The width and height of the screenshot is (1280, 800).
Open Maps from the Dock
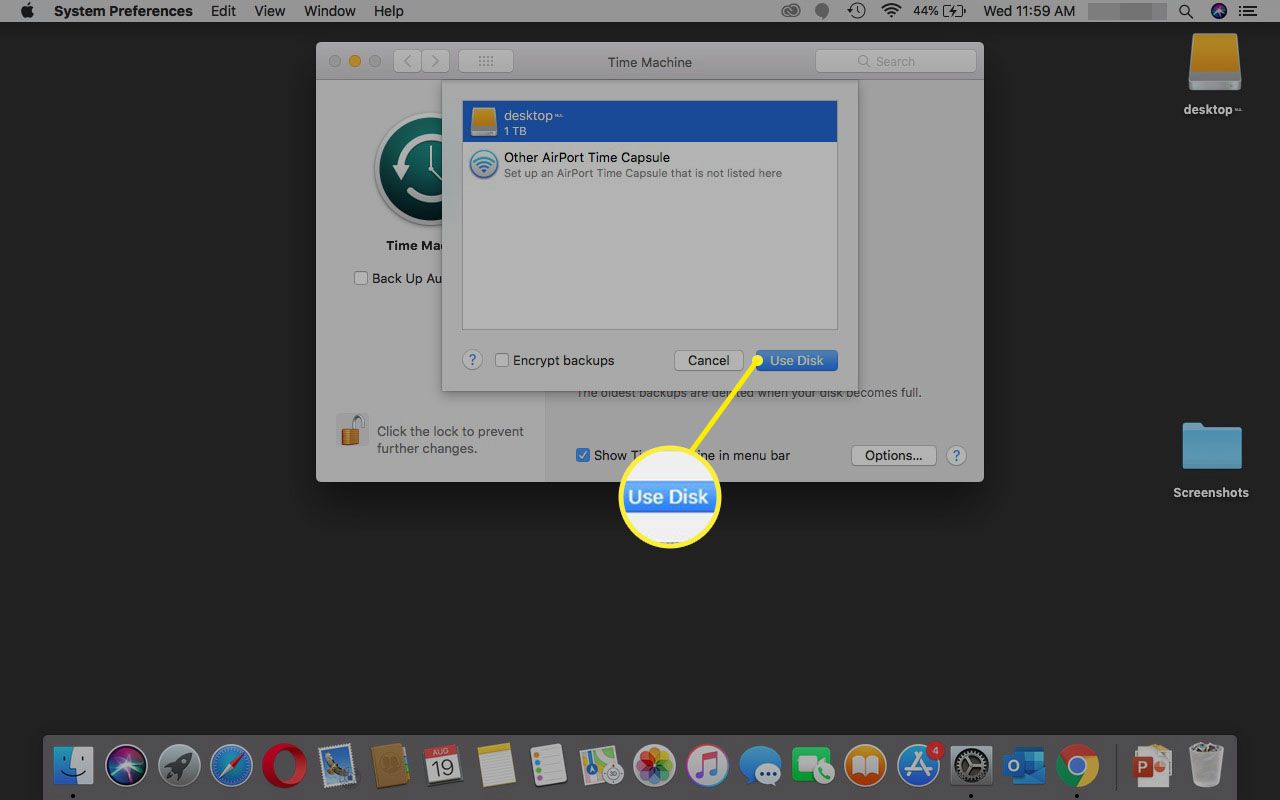pyautogui.click(x=601, y=767)
